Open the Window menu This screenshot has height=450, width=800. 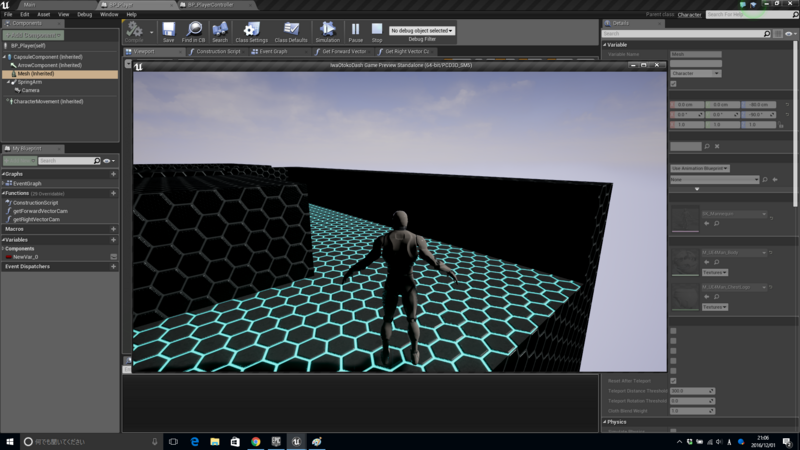(x=109, y=14)
